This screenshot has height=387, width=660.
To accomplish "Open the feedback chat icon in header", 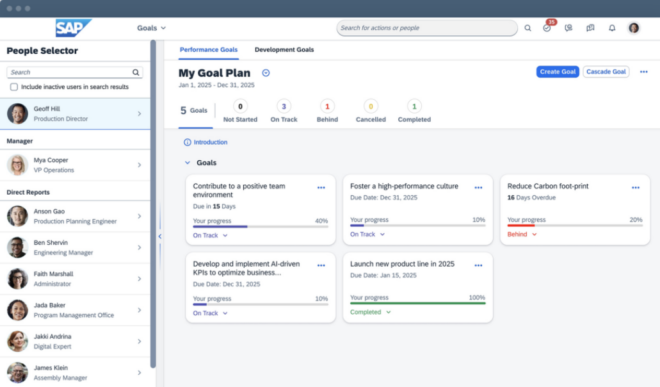I will pyautogui.click(x=590, y=28).
